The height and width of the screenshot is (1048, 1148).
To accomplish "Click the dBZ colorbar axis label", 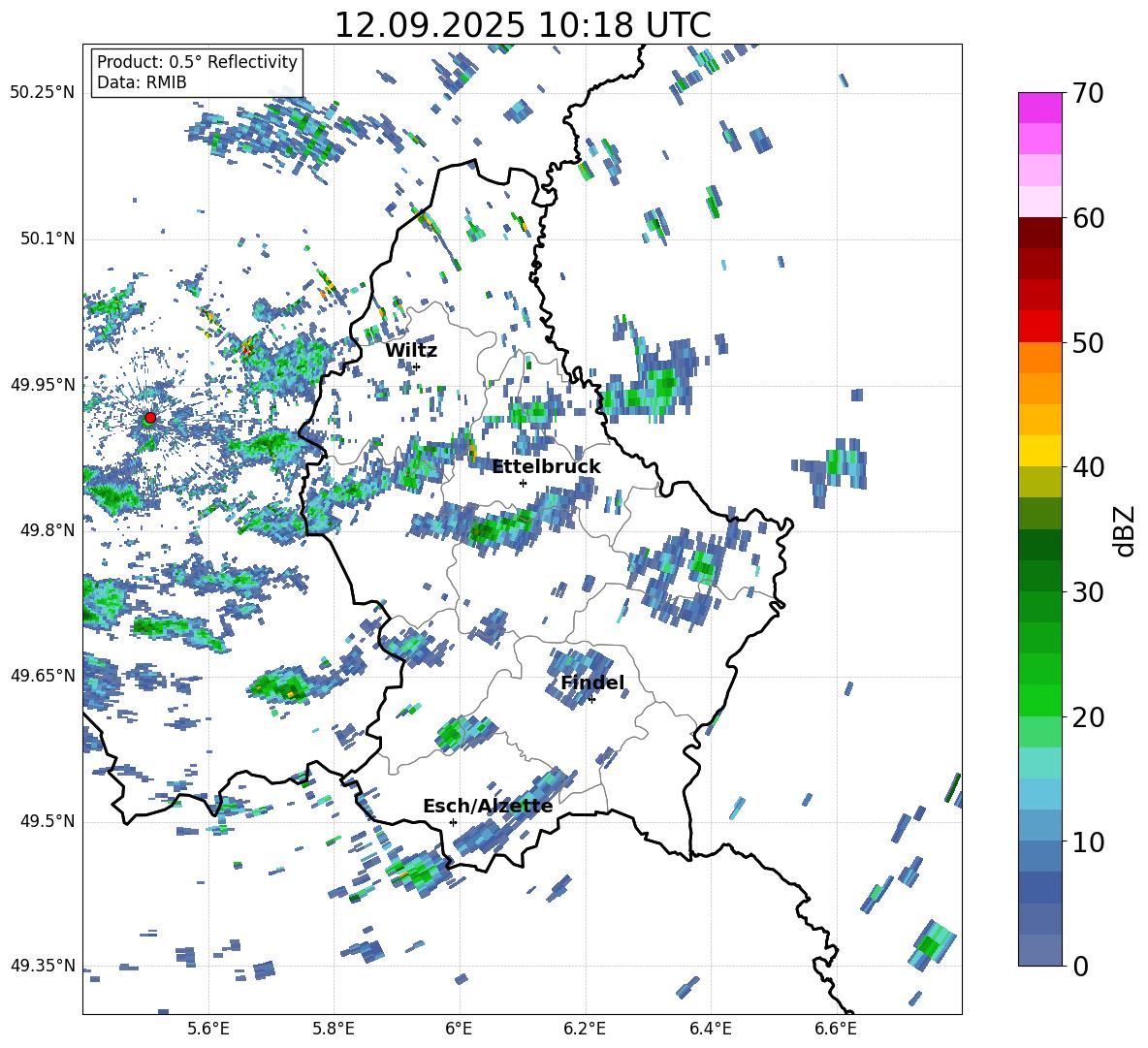I will (1126, 530).
